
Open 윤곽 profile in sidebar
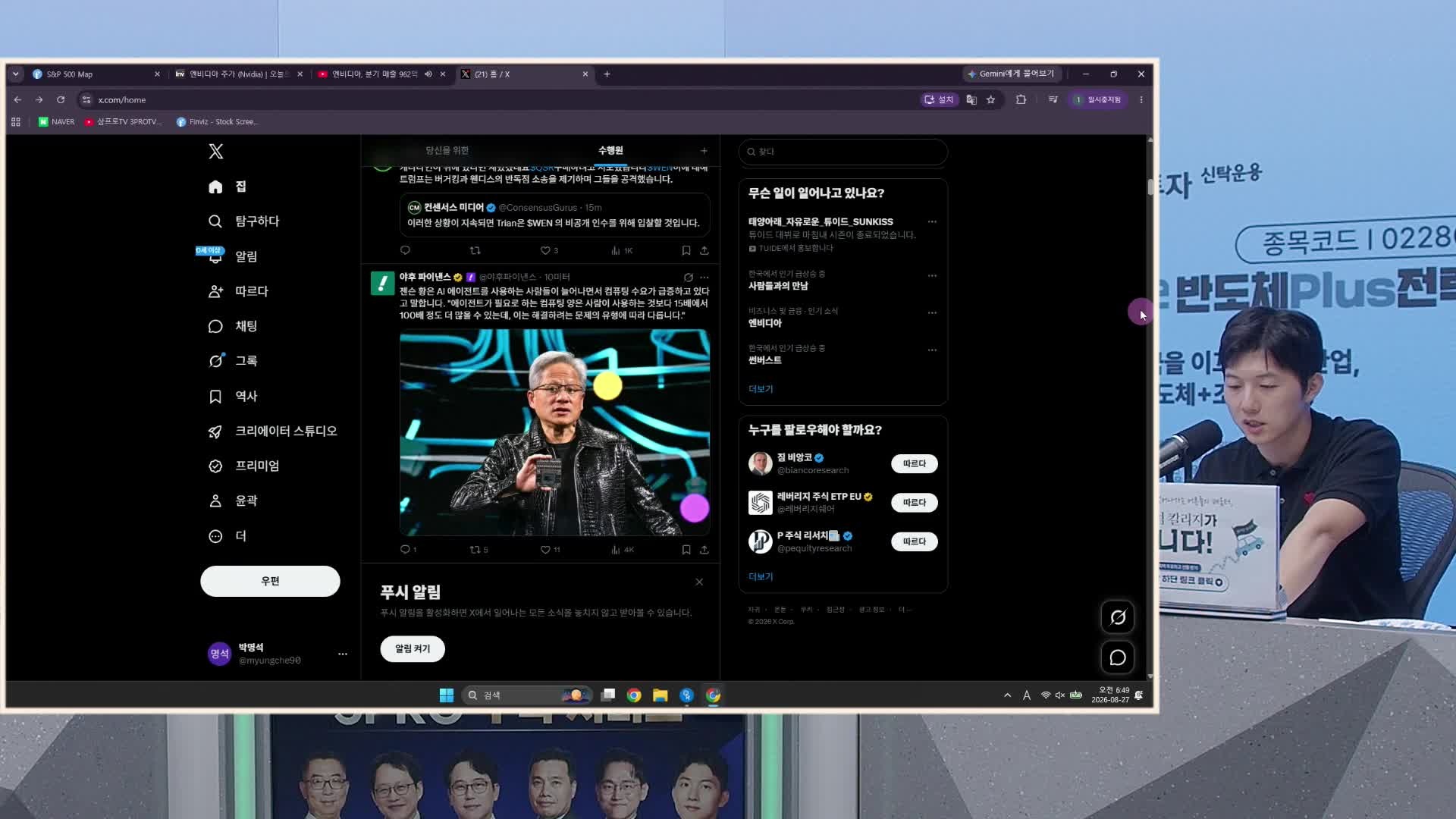[233, 500]
